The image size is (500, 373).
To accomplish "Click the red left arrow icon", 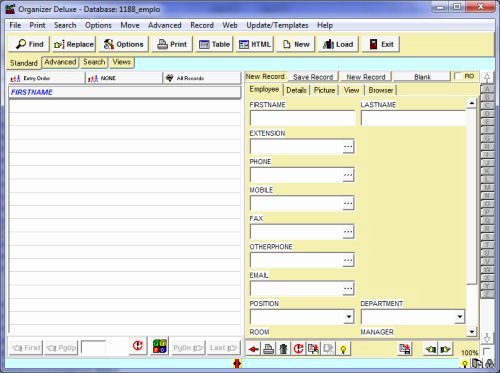I will coord(254,349).
